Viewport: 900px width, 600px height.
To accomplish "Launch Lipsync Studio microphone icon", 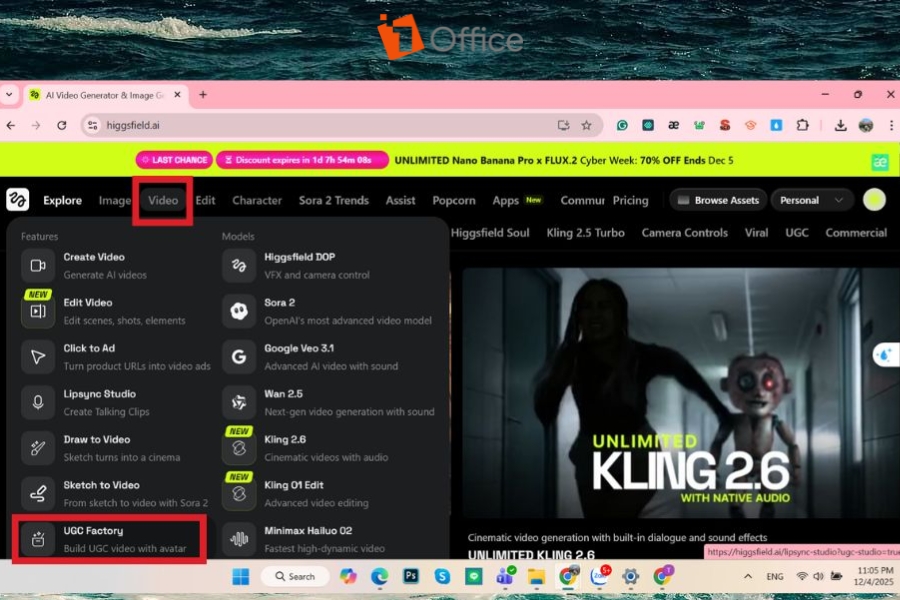I will point(38,402).
